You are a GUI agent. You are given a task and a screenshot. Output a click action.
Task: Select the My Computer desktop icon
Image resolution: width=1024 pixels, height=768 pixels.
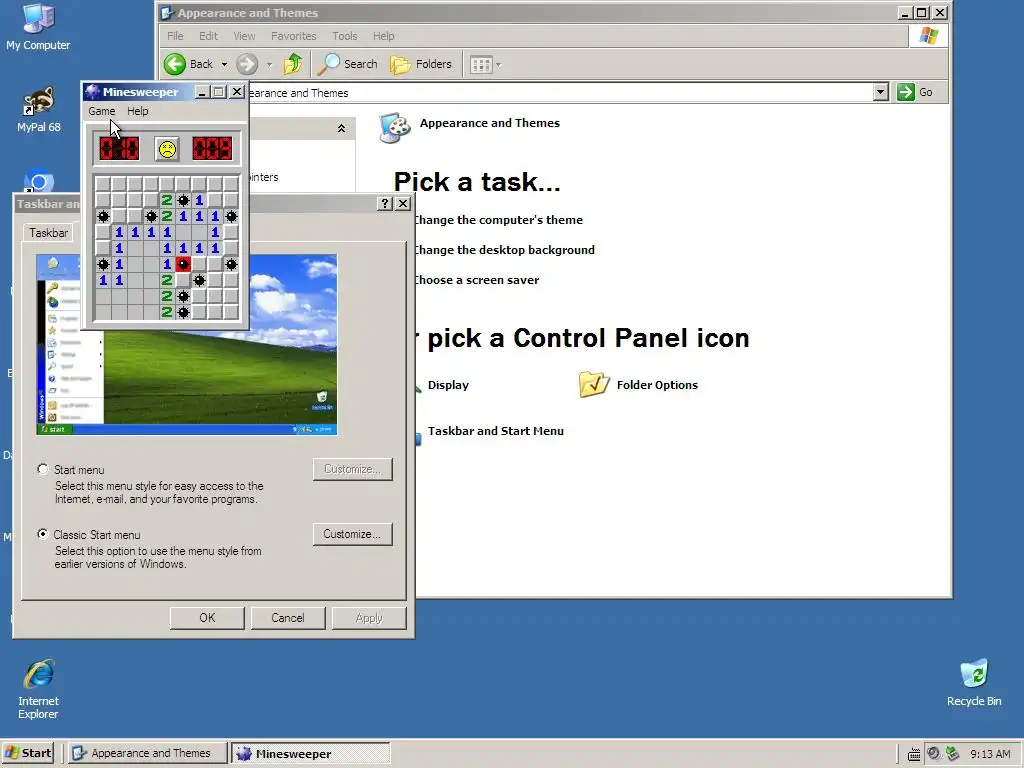(x=38, y=27)
